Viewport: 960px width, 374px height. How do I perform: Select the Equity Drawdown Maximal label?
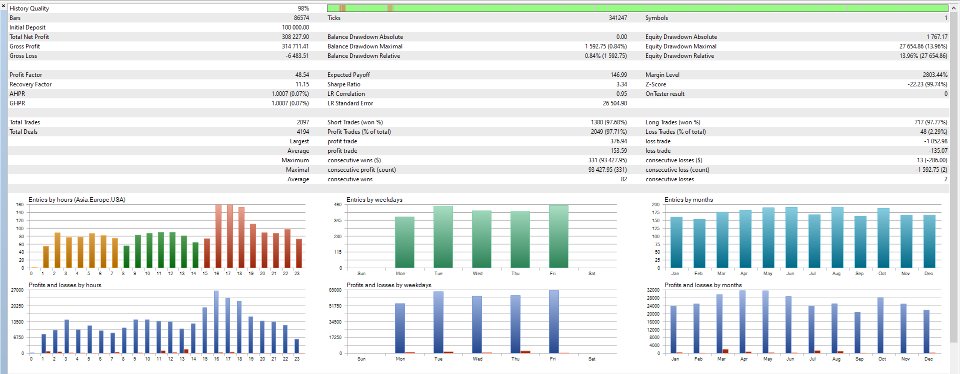point(681,47)
